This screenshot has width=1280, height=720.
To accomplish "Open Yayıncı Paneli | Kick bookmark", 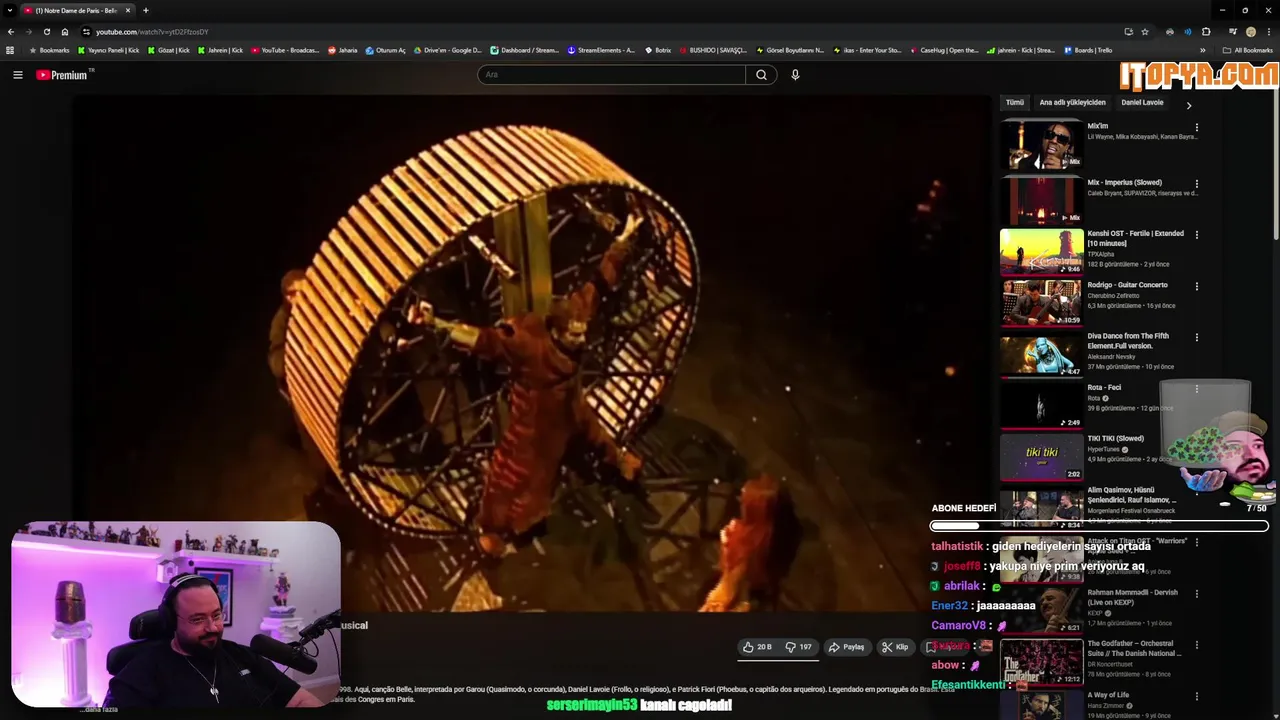I will [108, 50].
